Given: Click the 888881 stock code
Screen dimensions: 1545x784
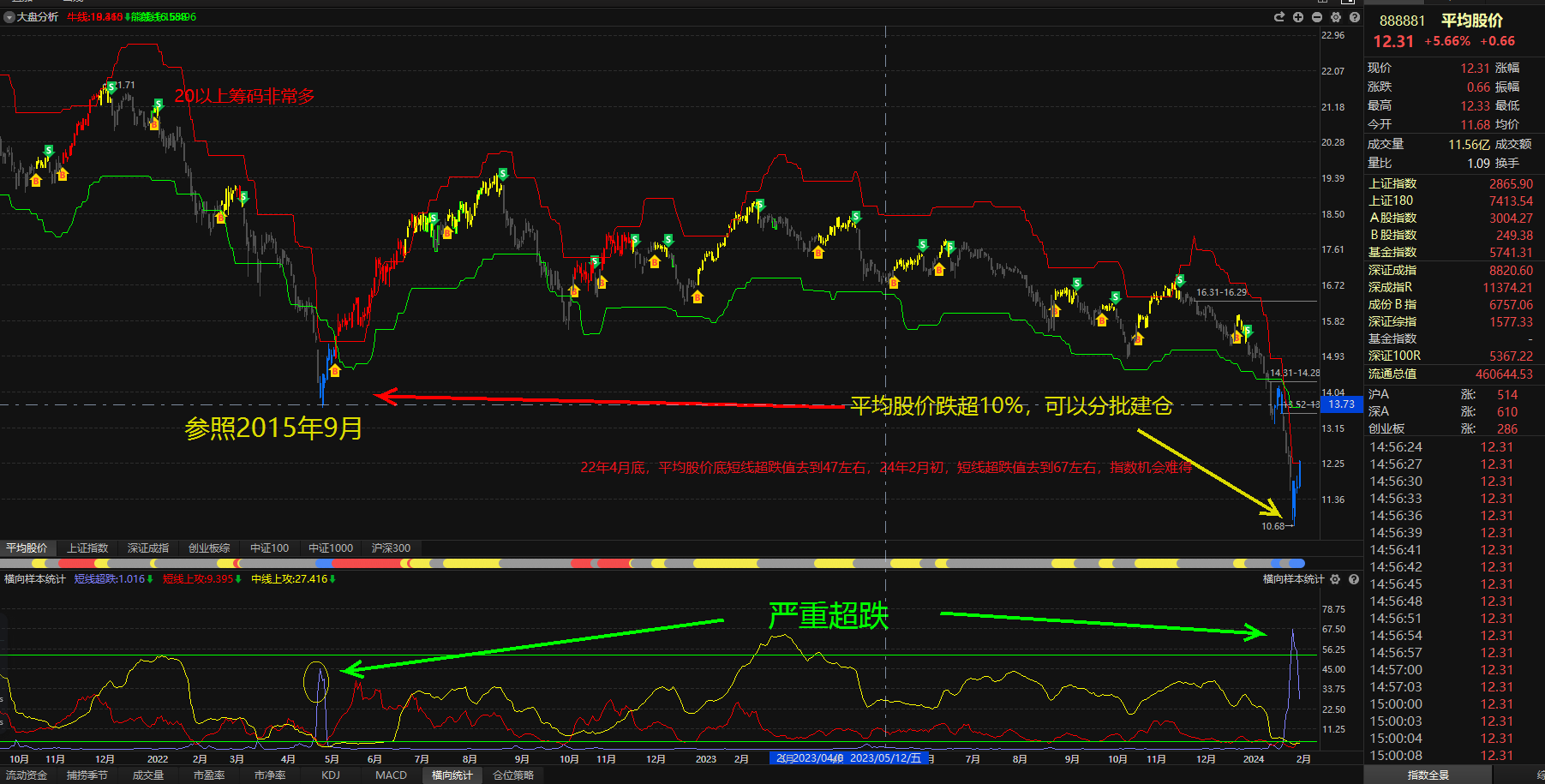Looking at the screenshot, I should click(1402, 21).
